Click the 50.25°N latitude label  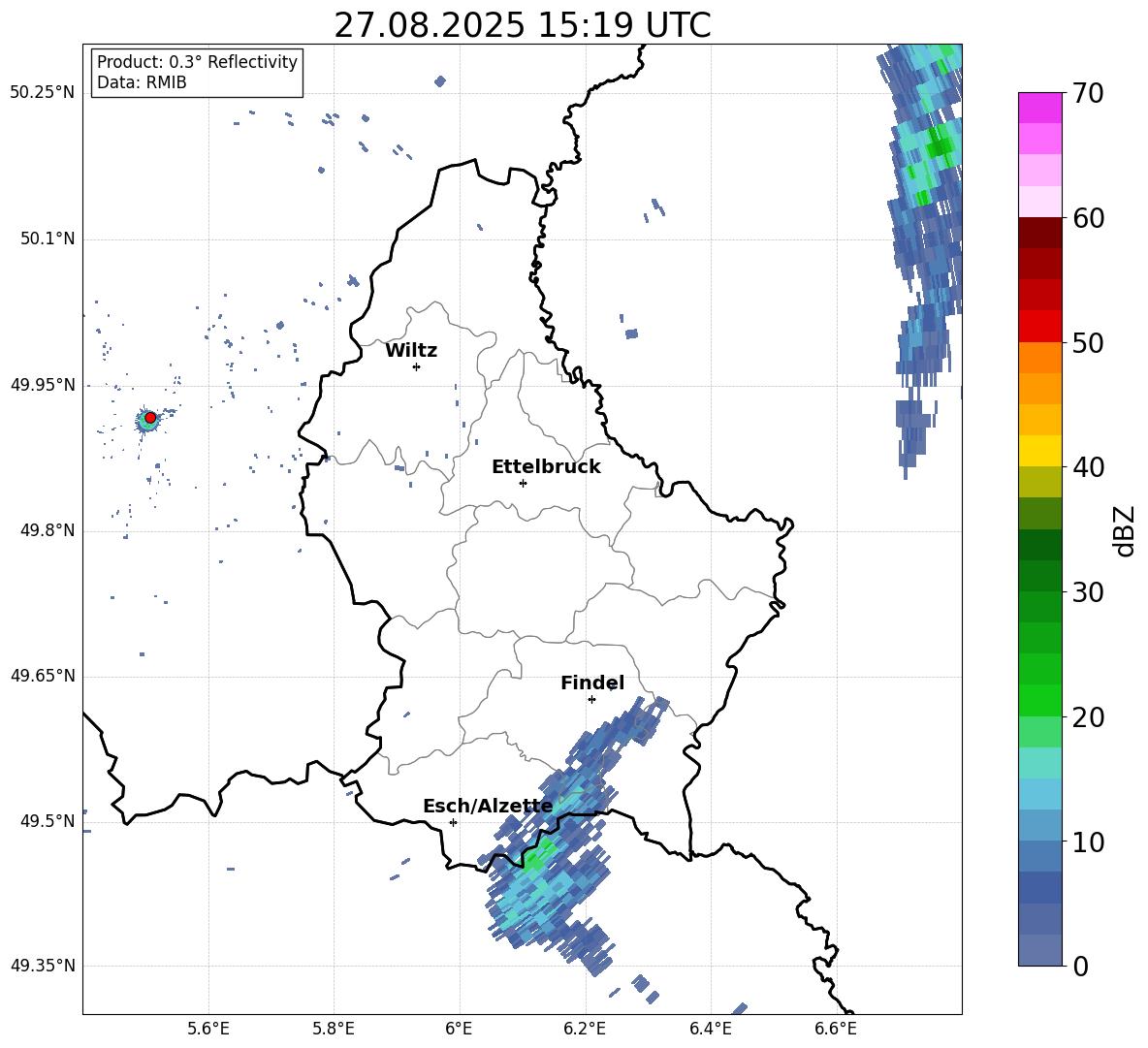(43, 93)
